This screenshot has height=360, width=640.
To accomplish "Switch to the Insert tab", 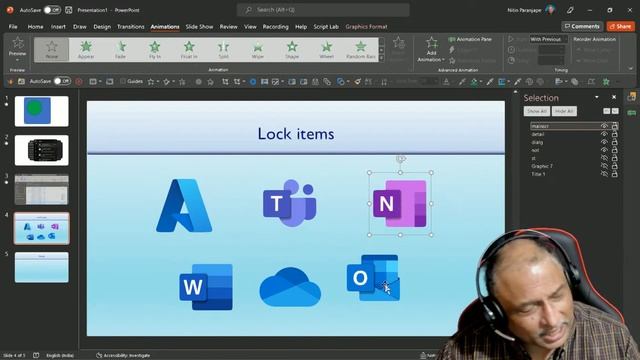I will pyautogui.click(x=58, y=27).
